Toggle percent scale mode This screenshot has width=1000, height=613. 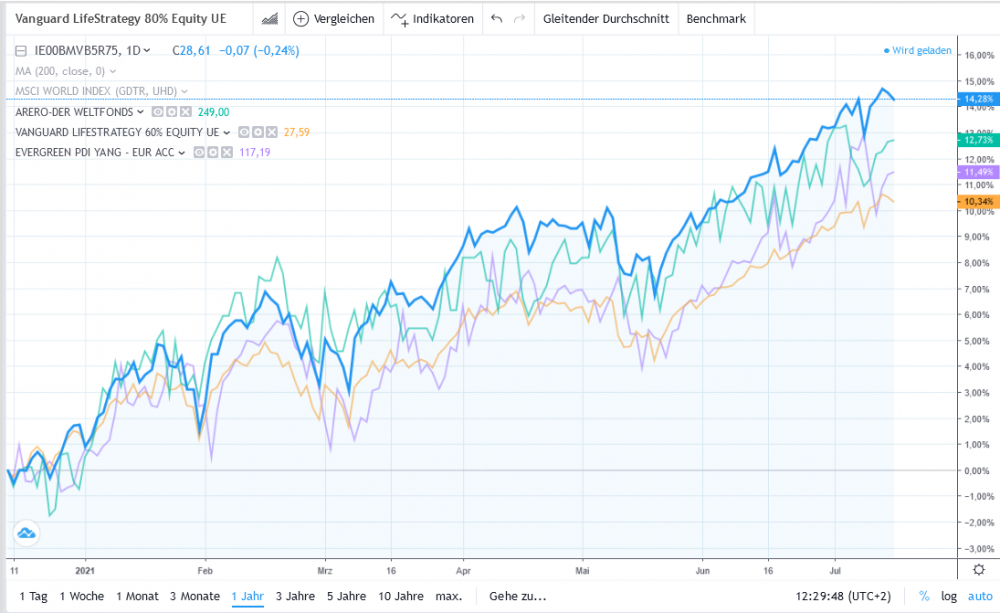click(927, 595)
